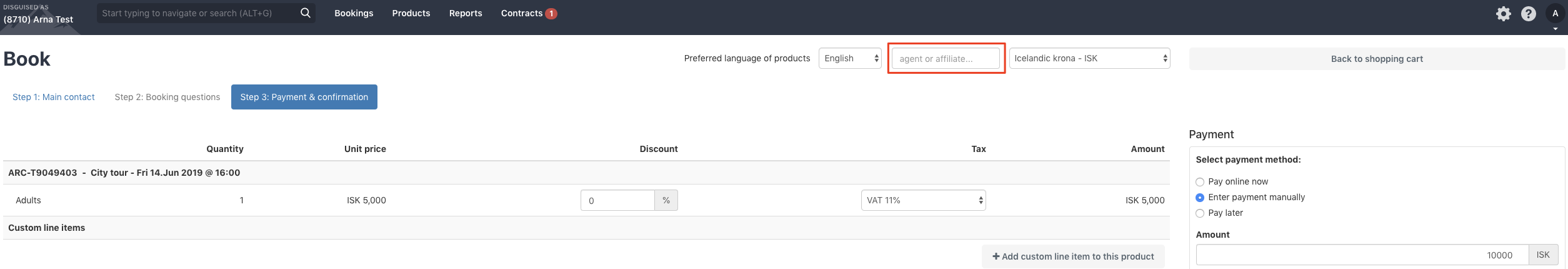
Task: Click the percent discount unit button
Action: (666, 200)
